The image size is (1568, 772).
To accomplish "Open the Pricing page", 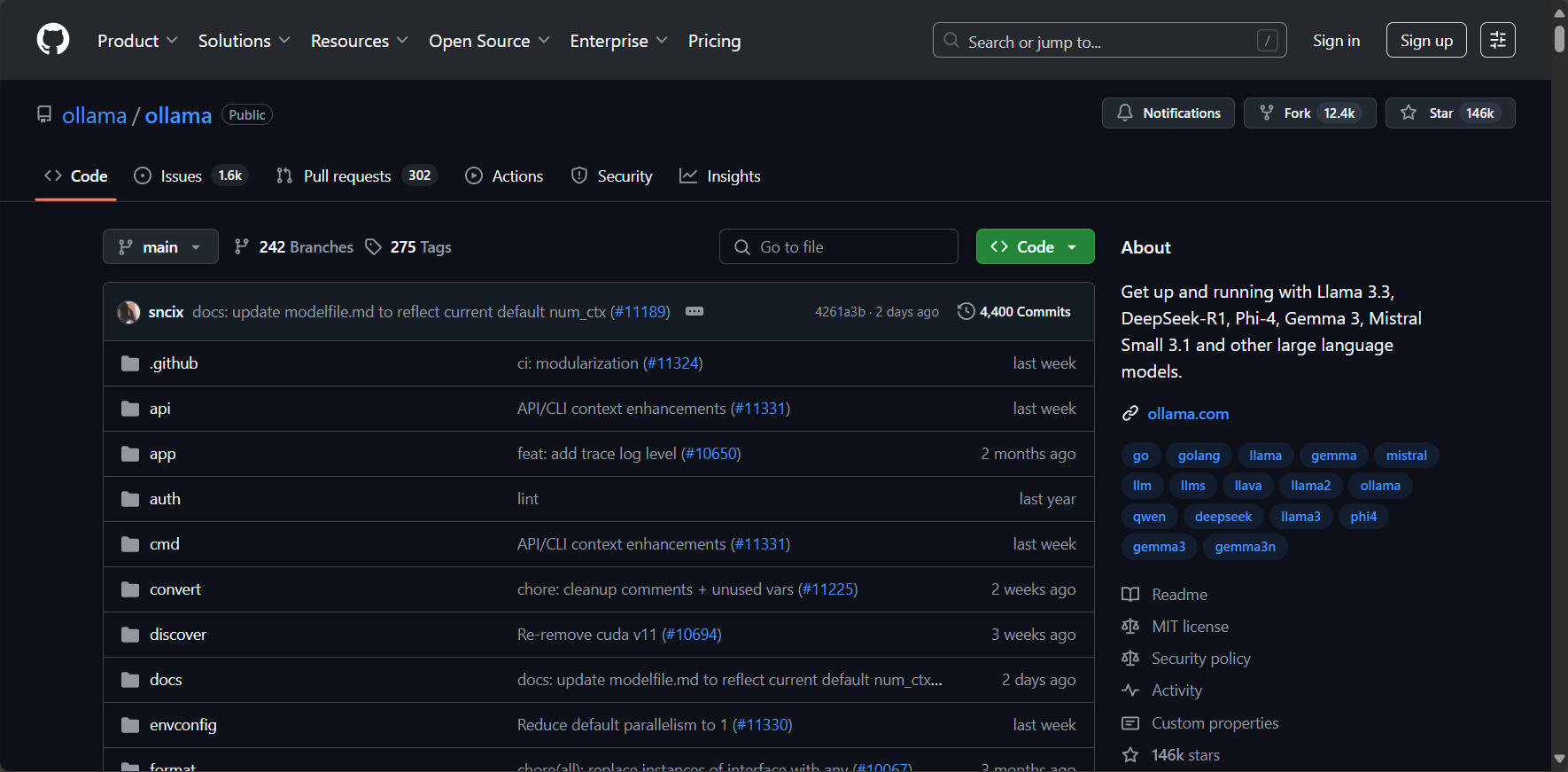I will coord(714,41).
